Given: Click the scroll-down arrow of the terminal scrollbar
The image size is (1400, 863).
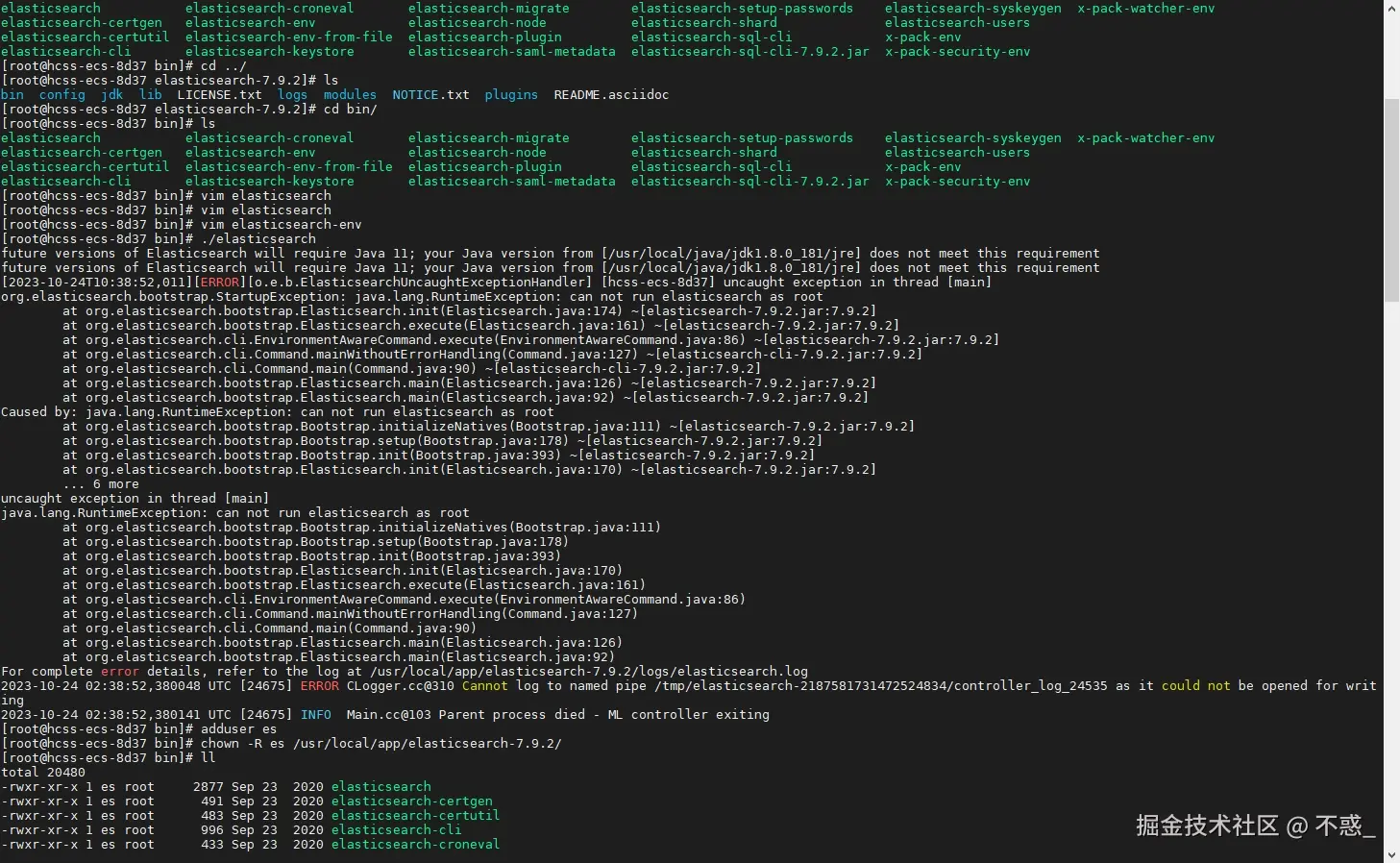Looking at the screenshot, I should coord(1391,854).
